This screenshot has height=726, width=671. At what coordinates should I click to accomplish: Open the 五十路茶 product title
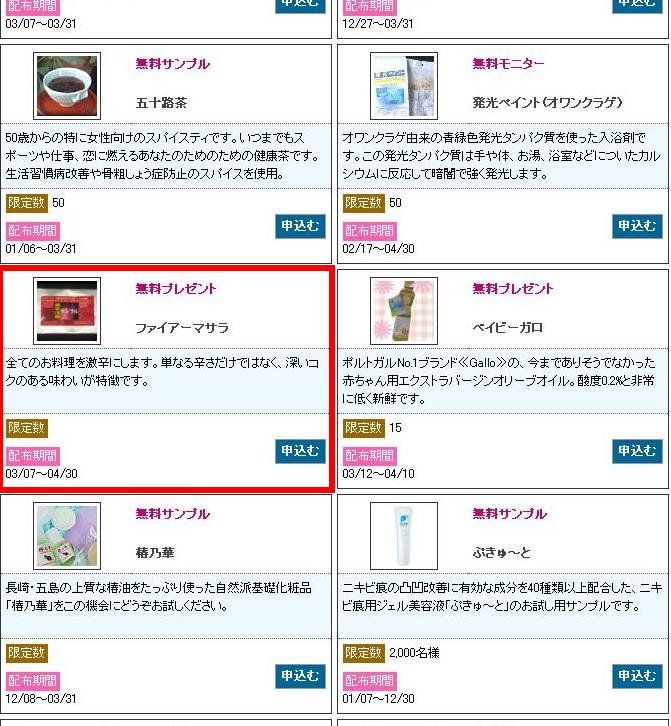click(x=161, y=102)
